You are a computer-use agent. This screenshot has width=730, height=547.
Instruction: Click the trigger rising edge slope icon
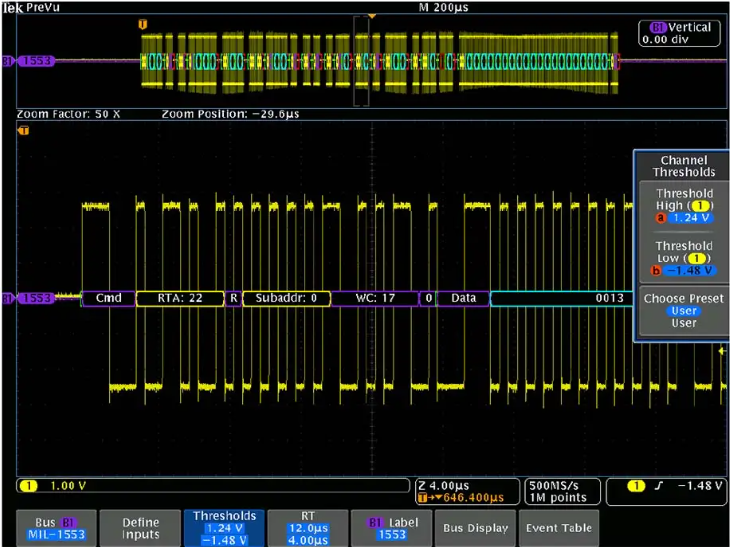(658, 486)
